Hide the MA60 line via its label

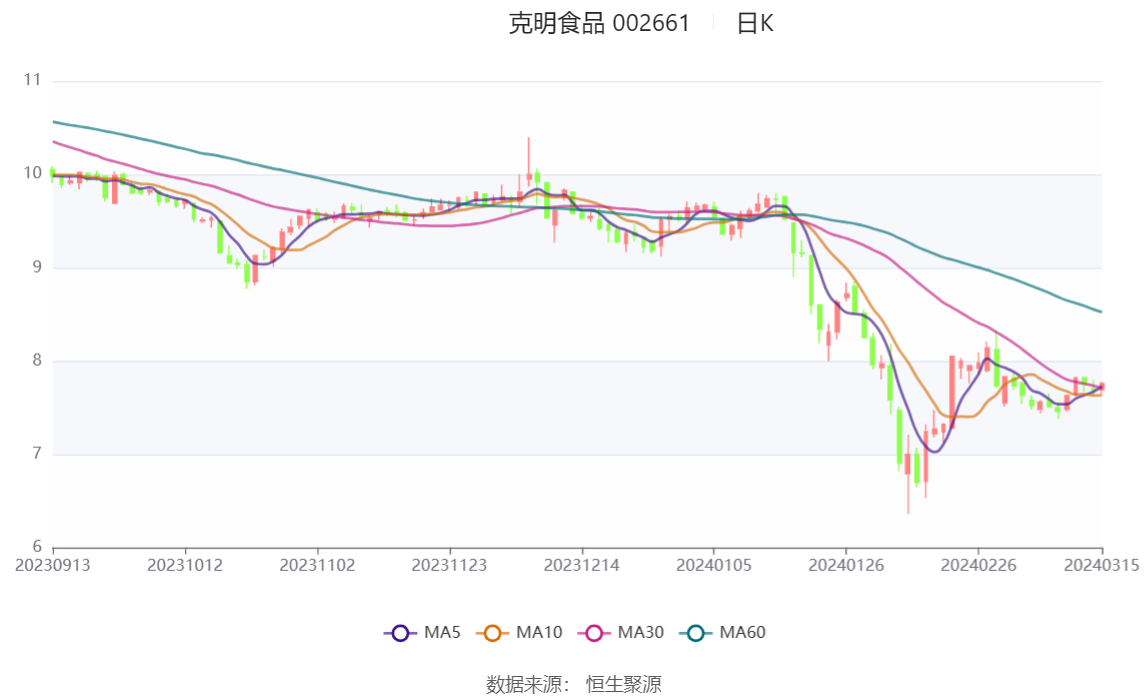(742, 632)
